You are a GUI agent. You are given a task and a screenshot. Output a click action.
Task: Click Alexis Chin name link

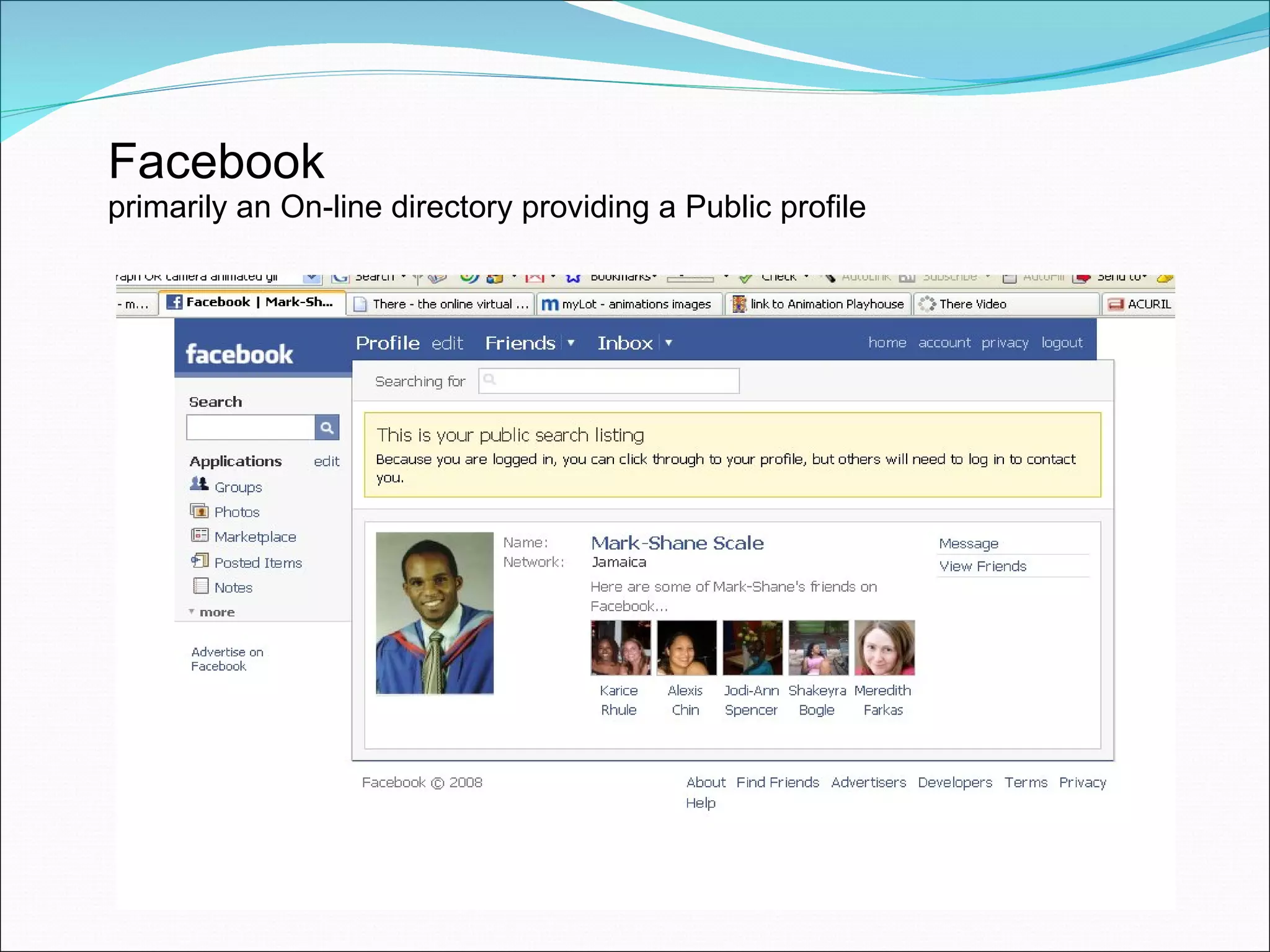685,700
